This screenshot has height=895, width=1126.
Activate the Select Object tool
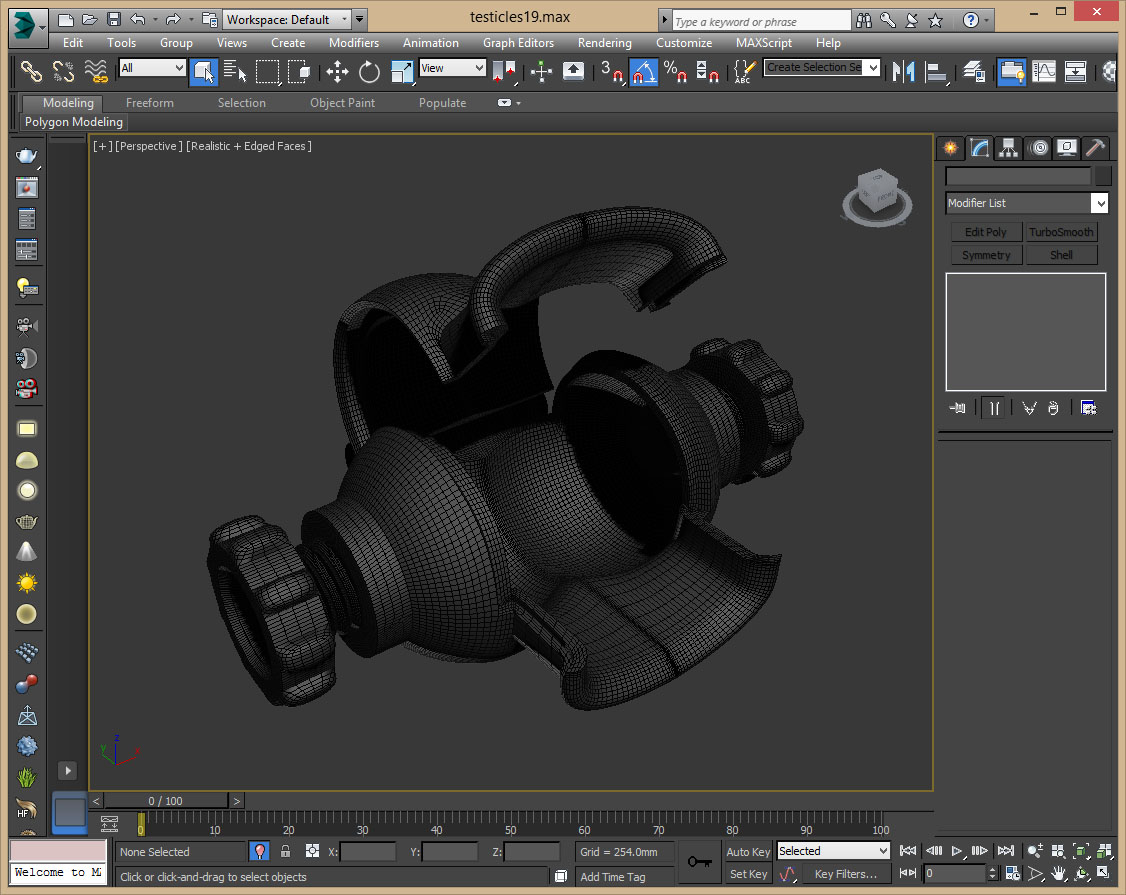(204, 71)
